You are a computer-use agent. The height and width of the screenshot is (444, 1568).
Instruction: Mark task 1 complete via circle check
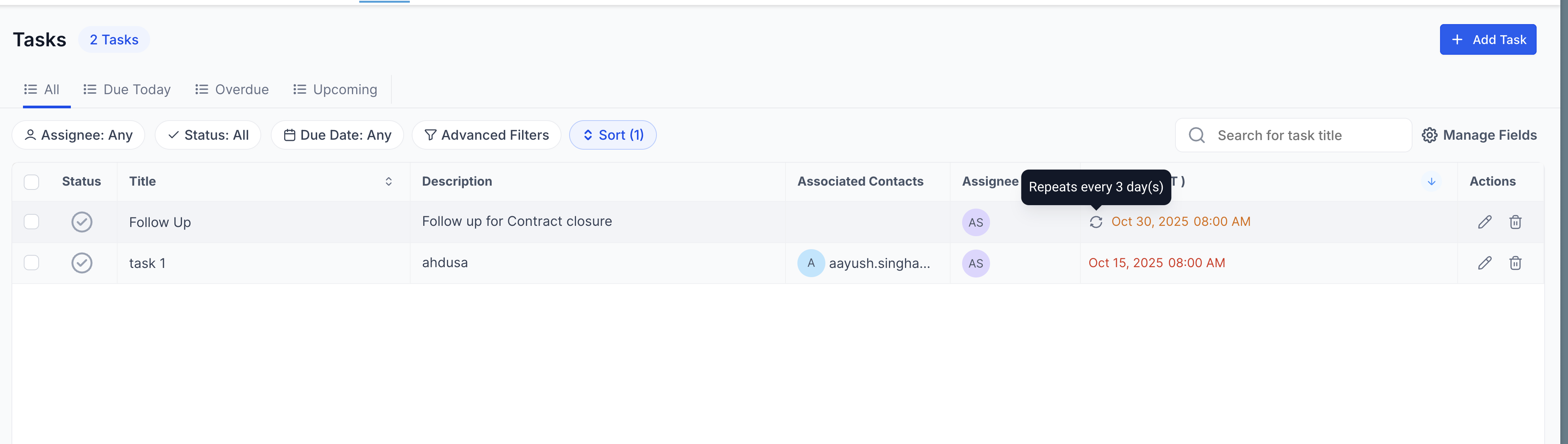coord(82,263)
